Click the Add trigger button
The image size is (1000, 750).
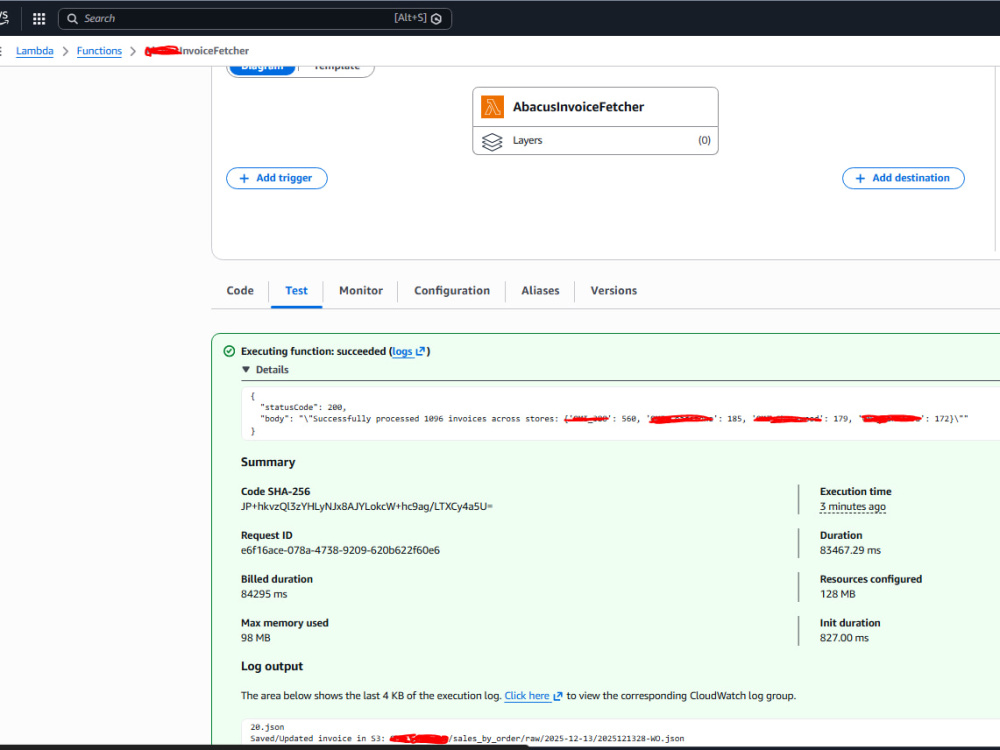pos(277,178)
